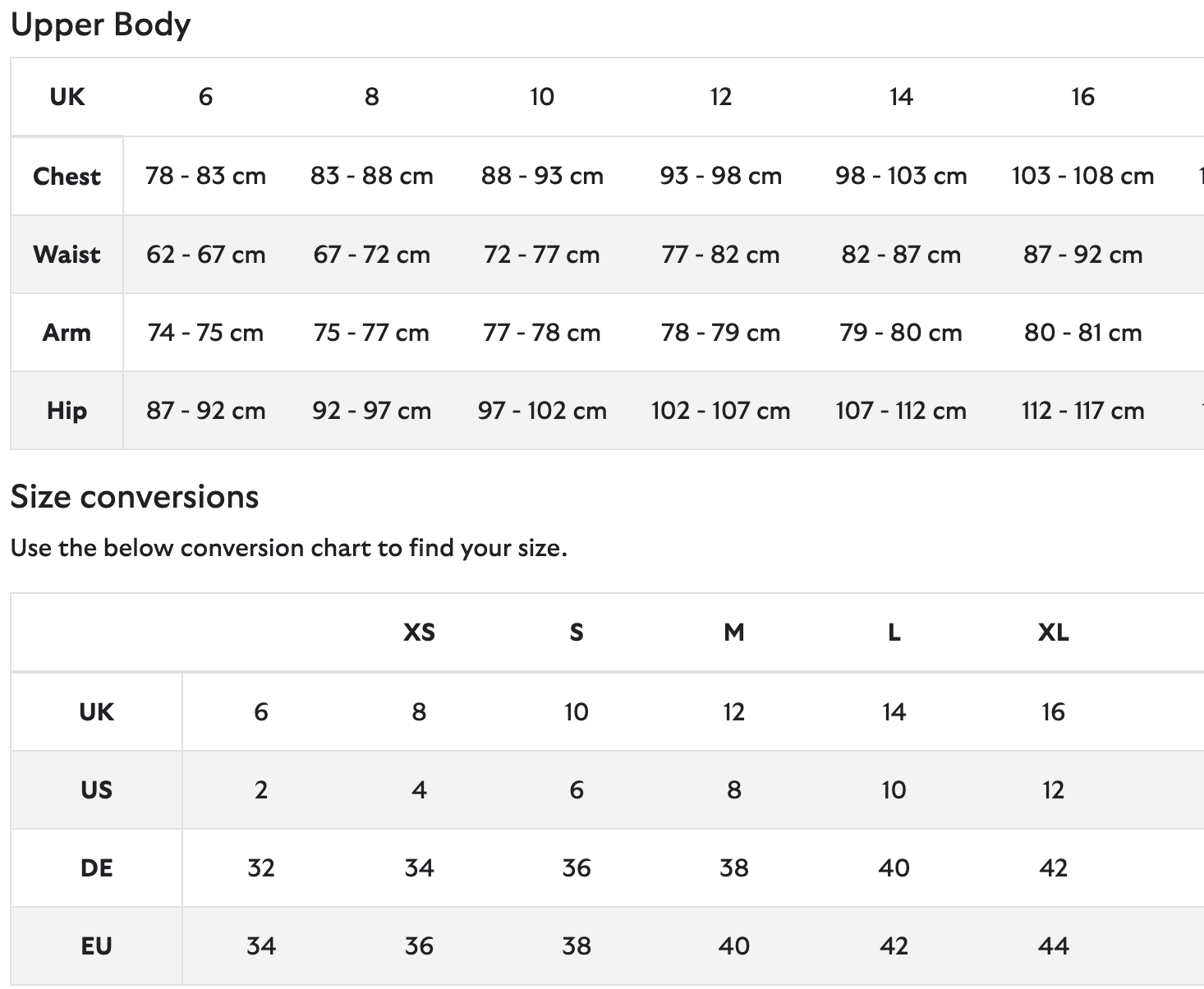The width and height of the screenshot is (1204, 989).
Task: Select the XS column header
Action: point(419,632)
